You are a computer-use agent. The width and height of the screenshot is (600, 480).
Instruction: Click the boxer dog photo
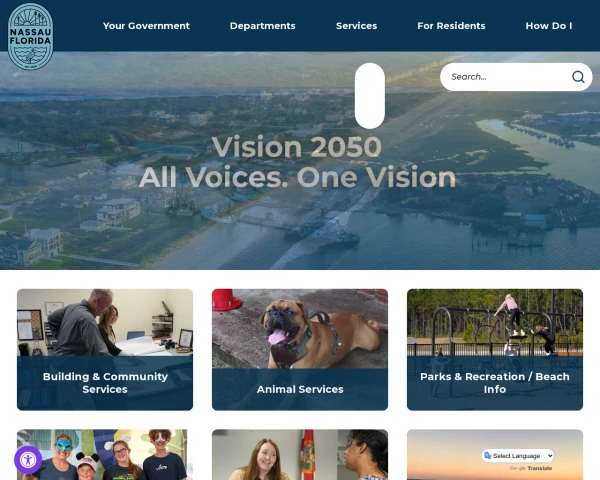click(x=300, y=329)
